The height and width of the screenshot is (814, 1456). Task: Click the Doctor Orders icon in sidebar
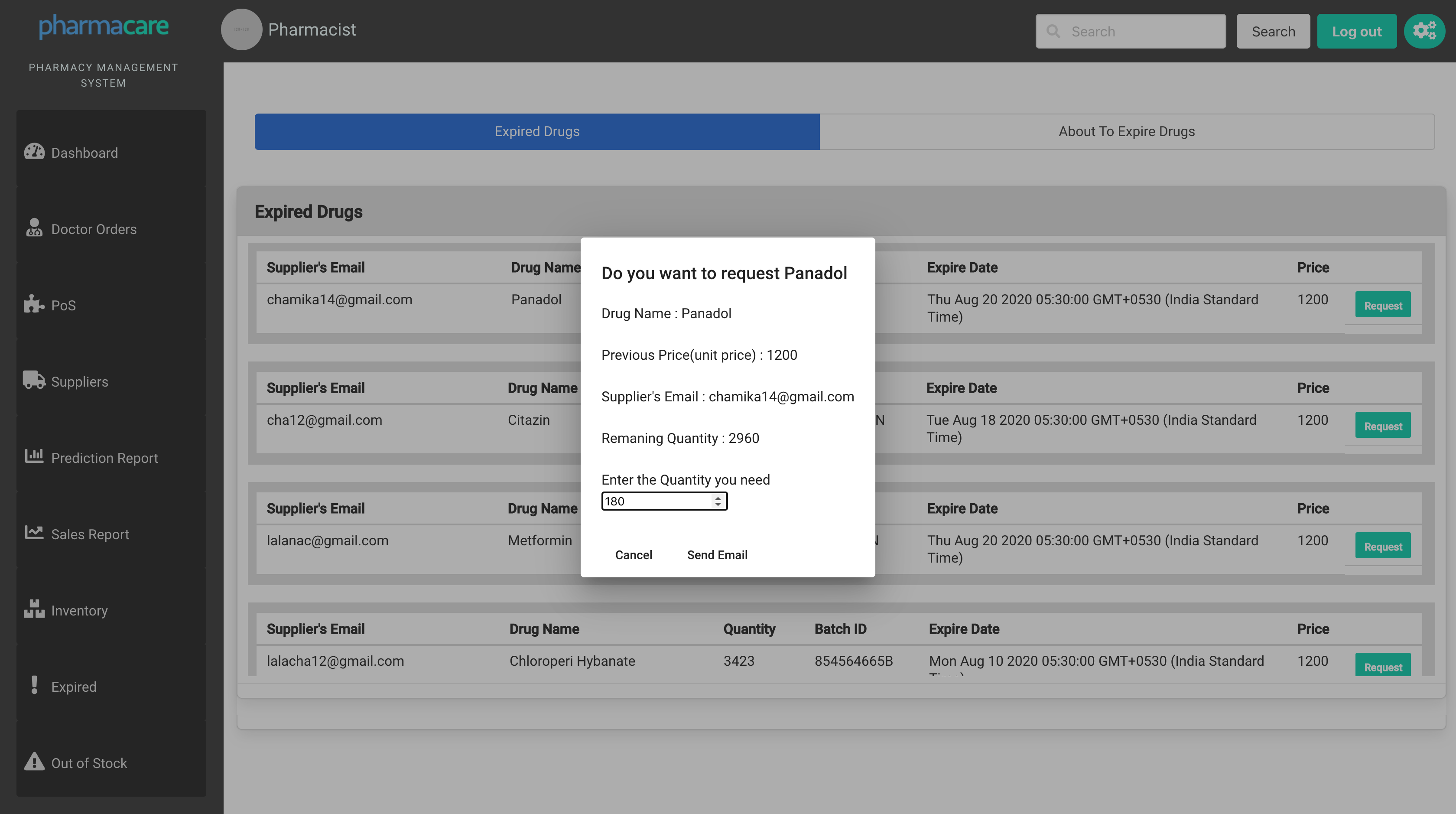point(34,228)
